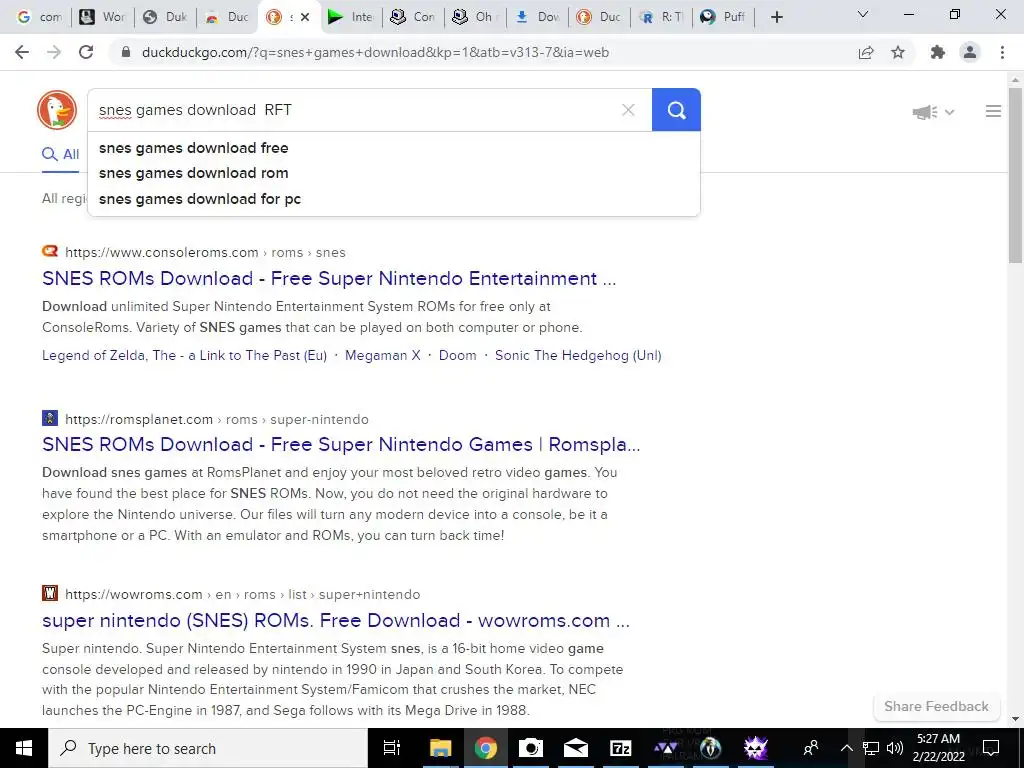1024x768 pixels.
Task: Click the romsplanet favicon
Action: point(50,418)
